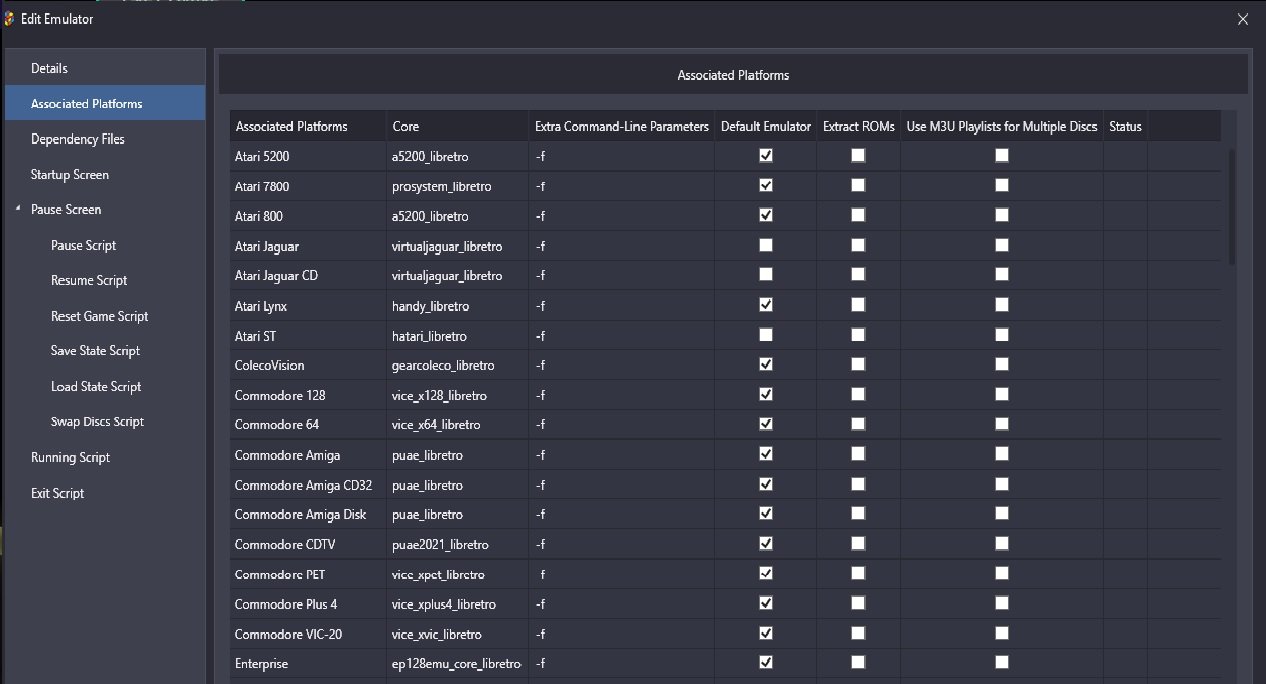The image size is (1266, 684).
Task: Go to Startup Screen settings
Action: [105, 174]
